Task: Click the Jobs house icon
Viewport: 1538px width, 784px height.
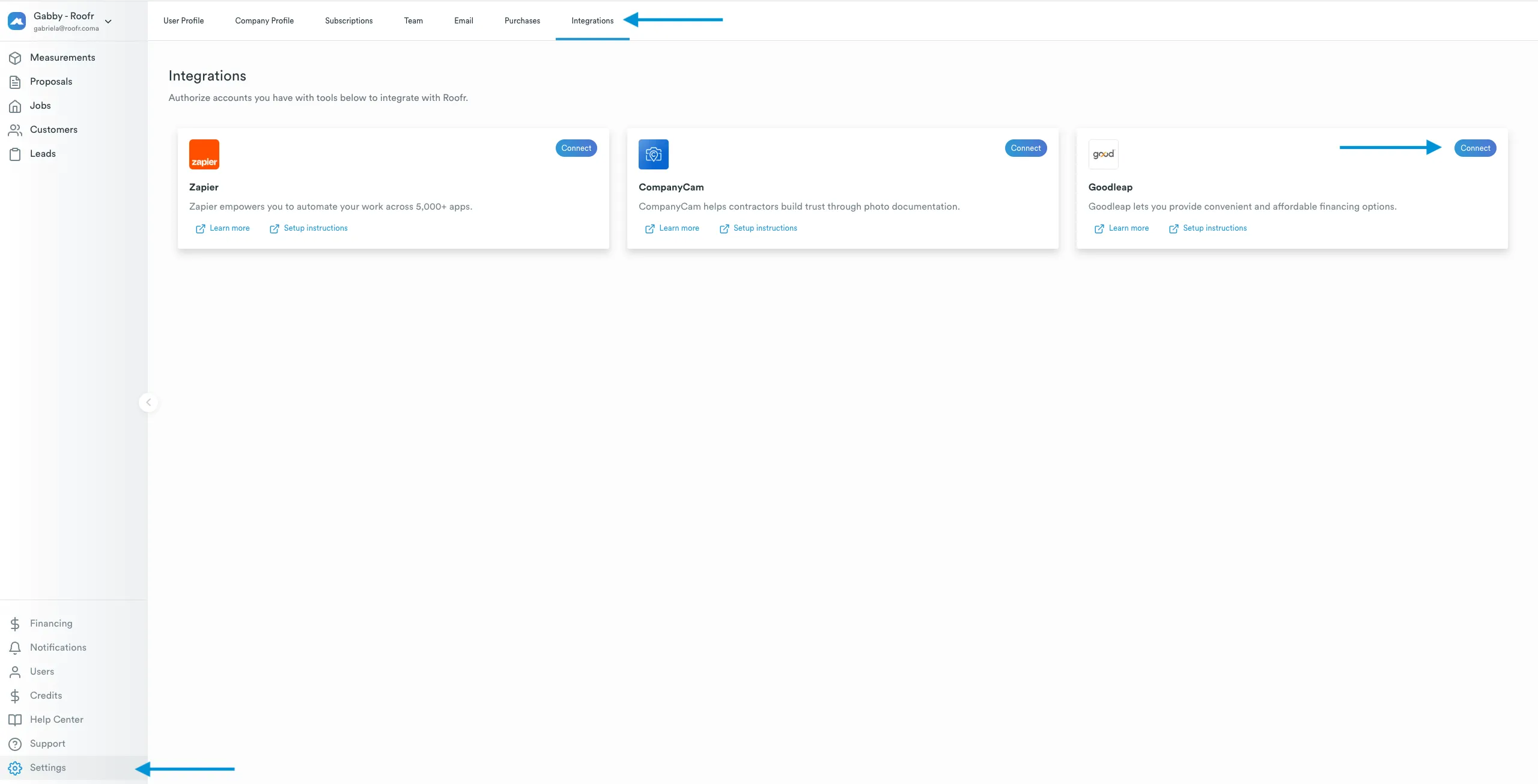Action: click(15, 106)
